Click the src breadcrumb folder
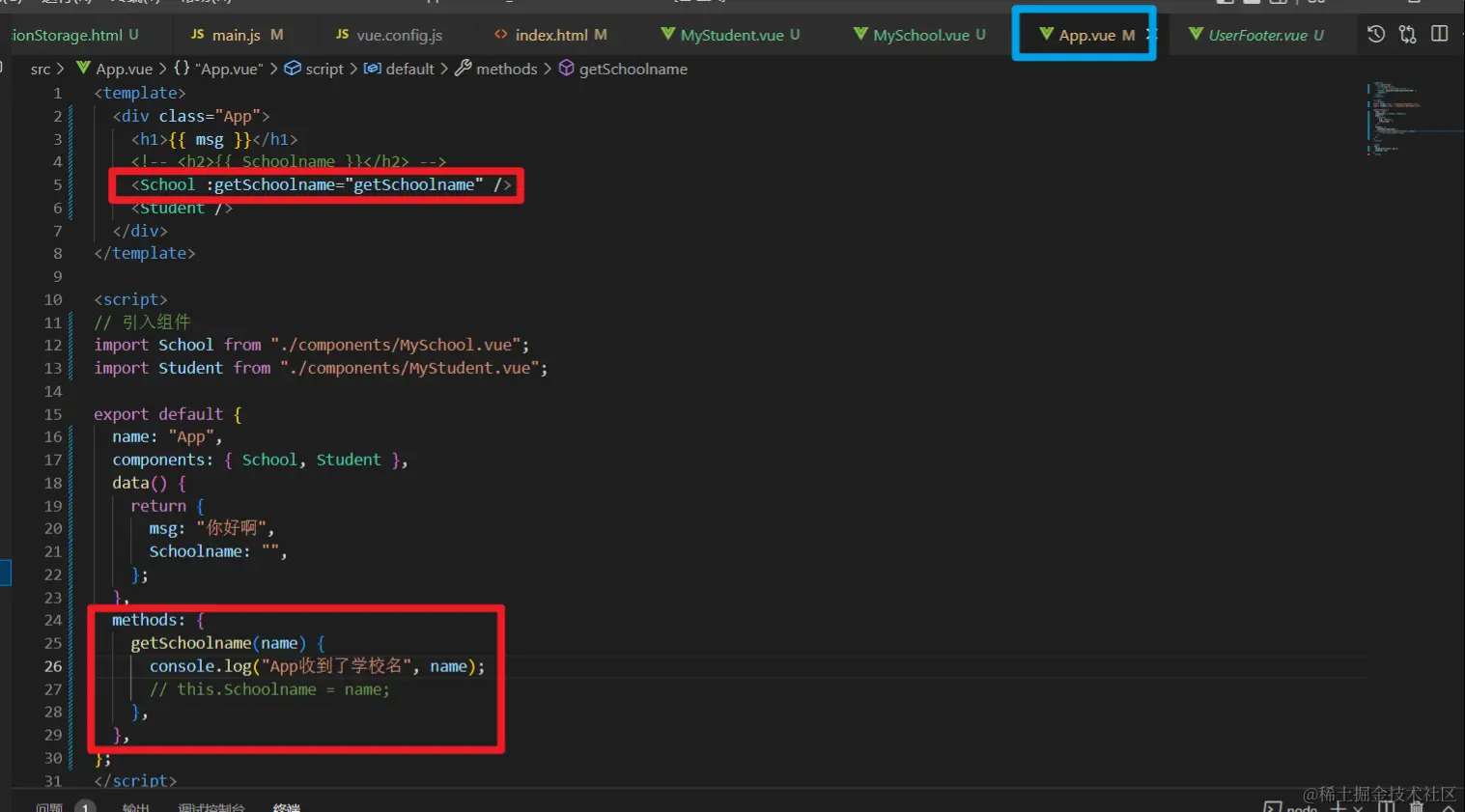 (41, 69)
